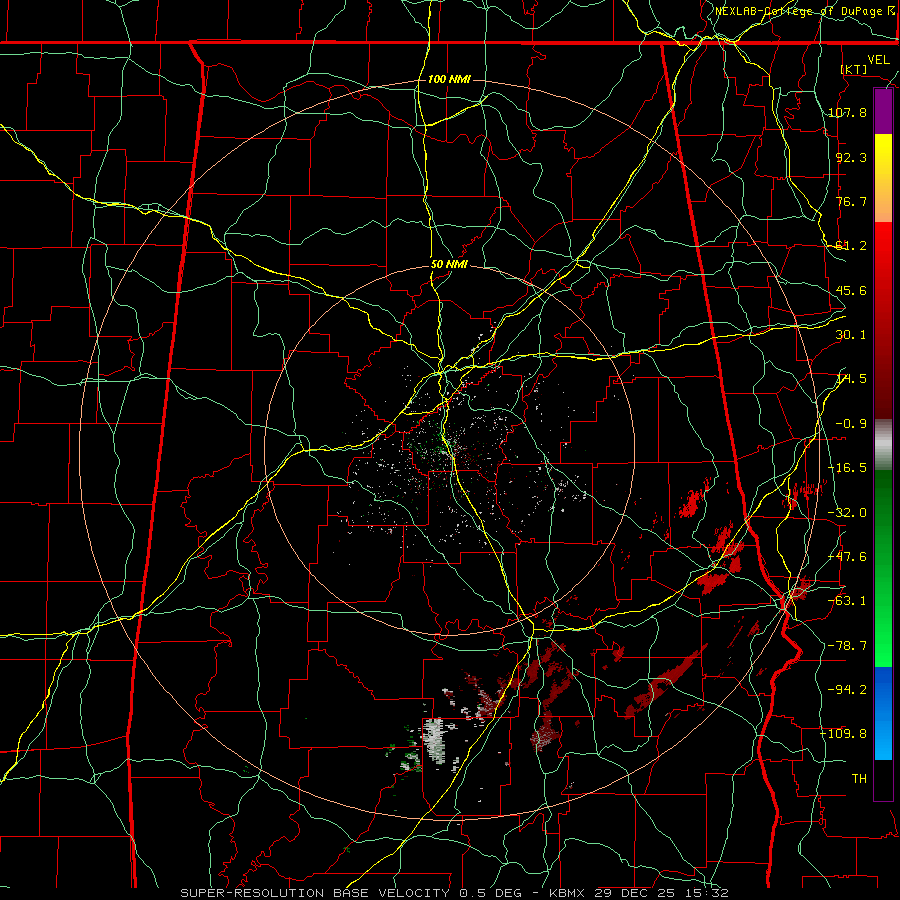Click the -16.5 velocity scale value
Image resolution: width=900 pixels, height=900 pixels.
(847, 468)
